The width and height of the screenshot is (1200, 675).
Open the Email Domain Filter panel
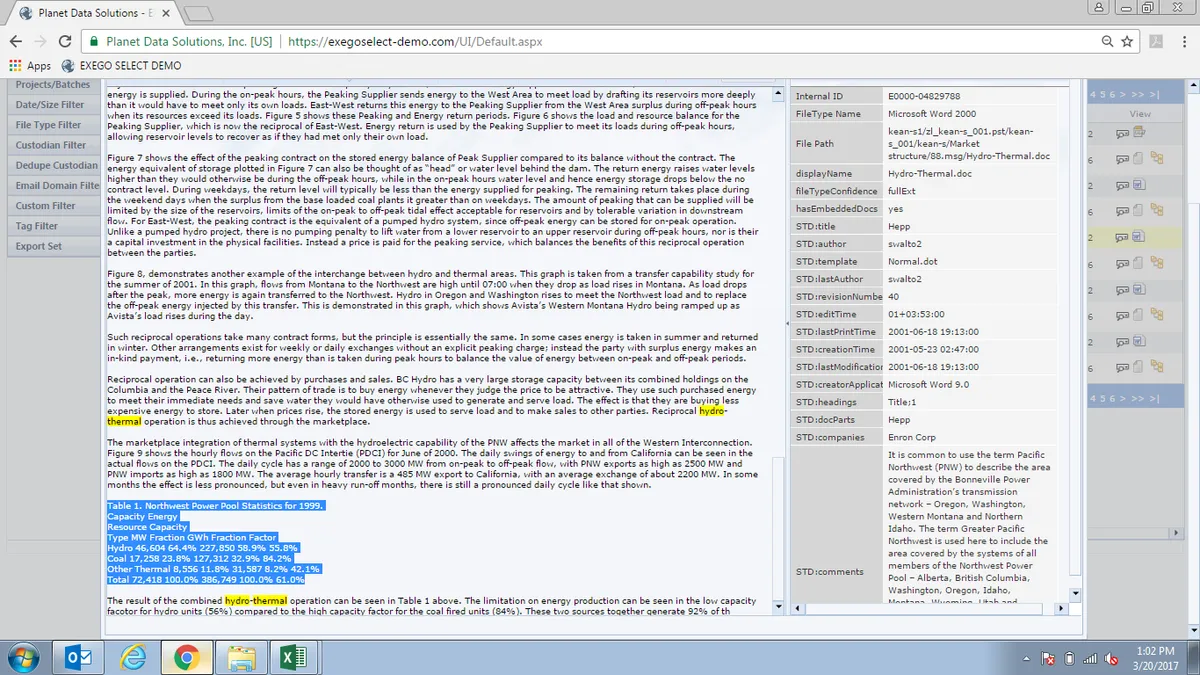coord(52,186)
